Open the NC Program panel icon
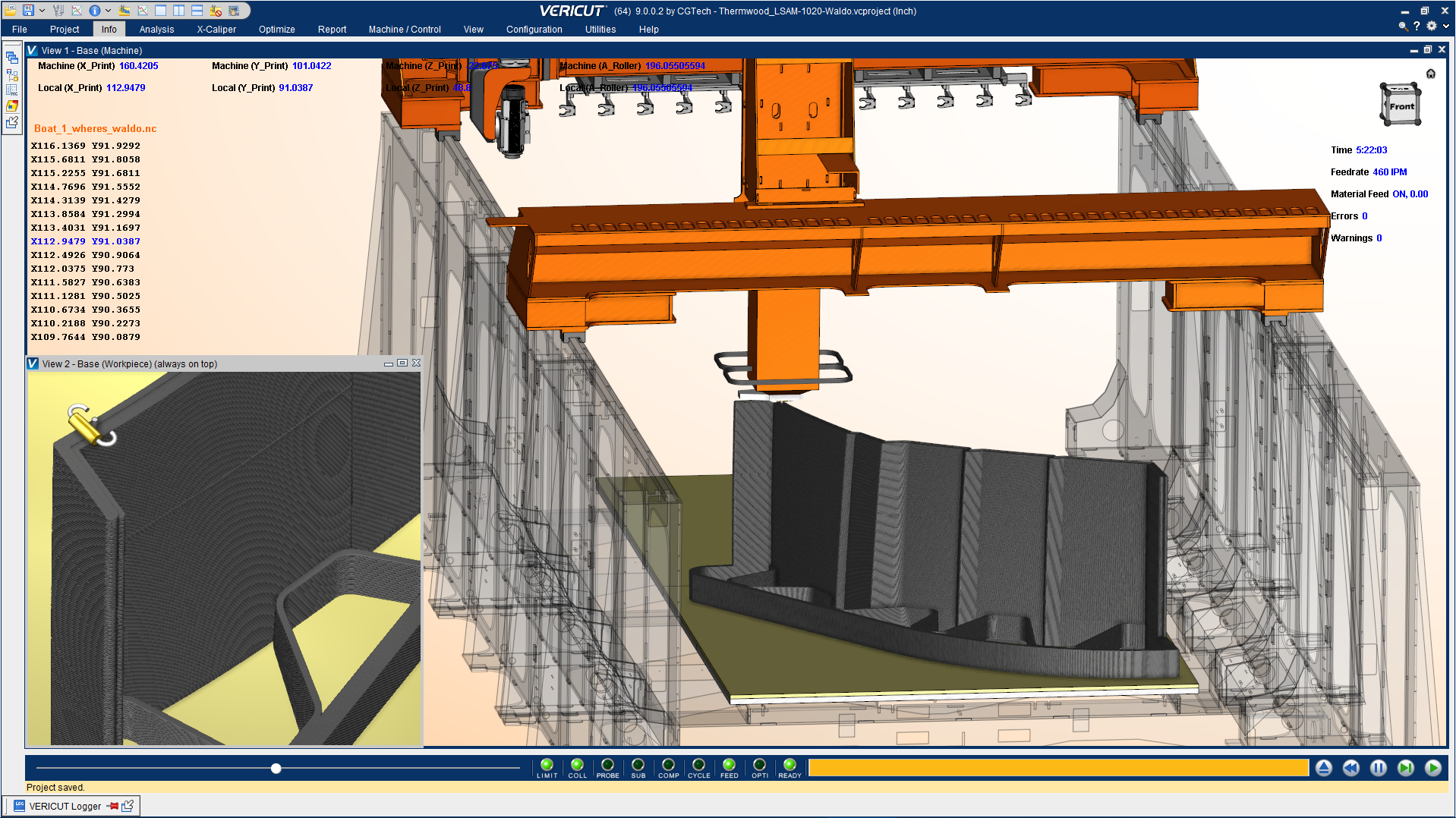 pos(12,90)
